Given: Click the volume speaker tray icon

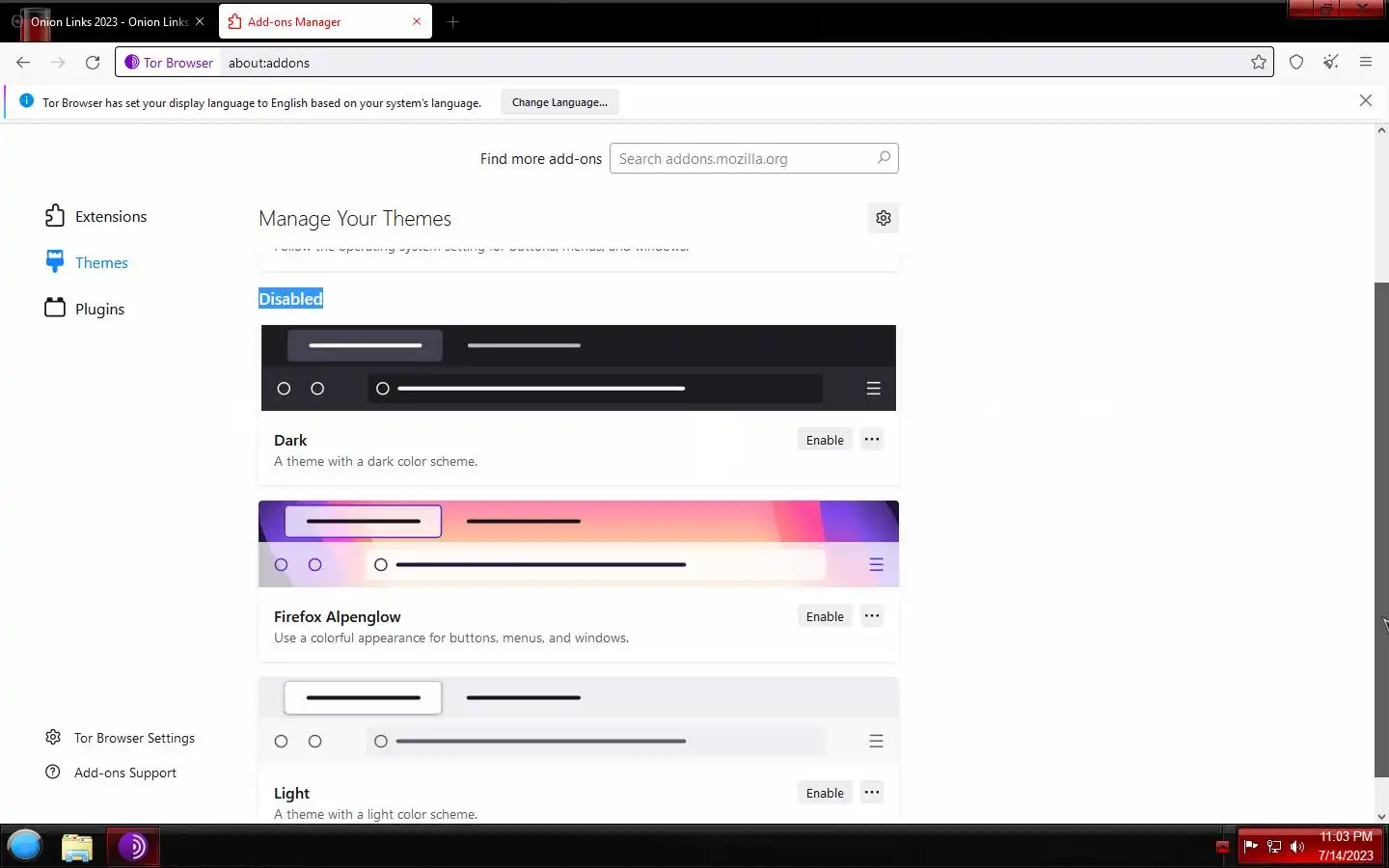Looking at the screenshot, I should (1297, 847).
